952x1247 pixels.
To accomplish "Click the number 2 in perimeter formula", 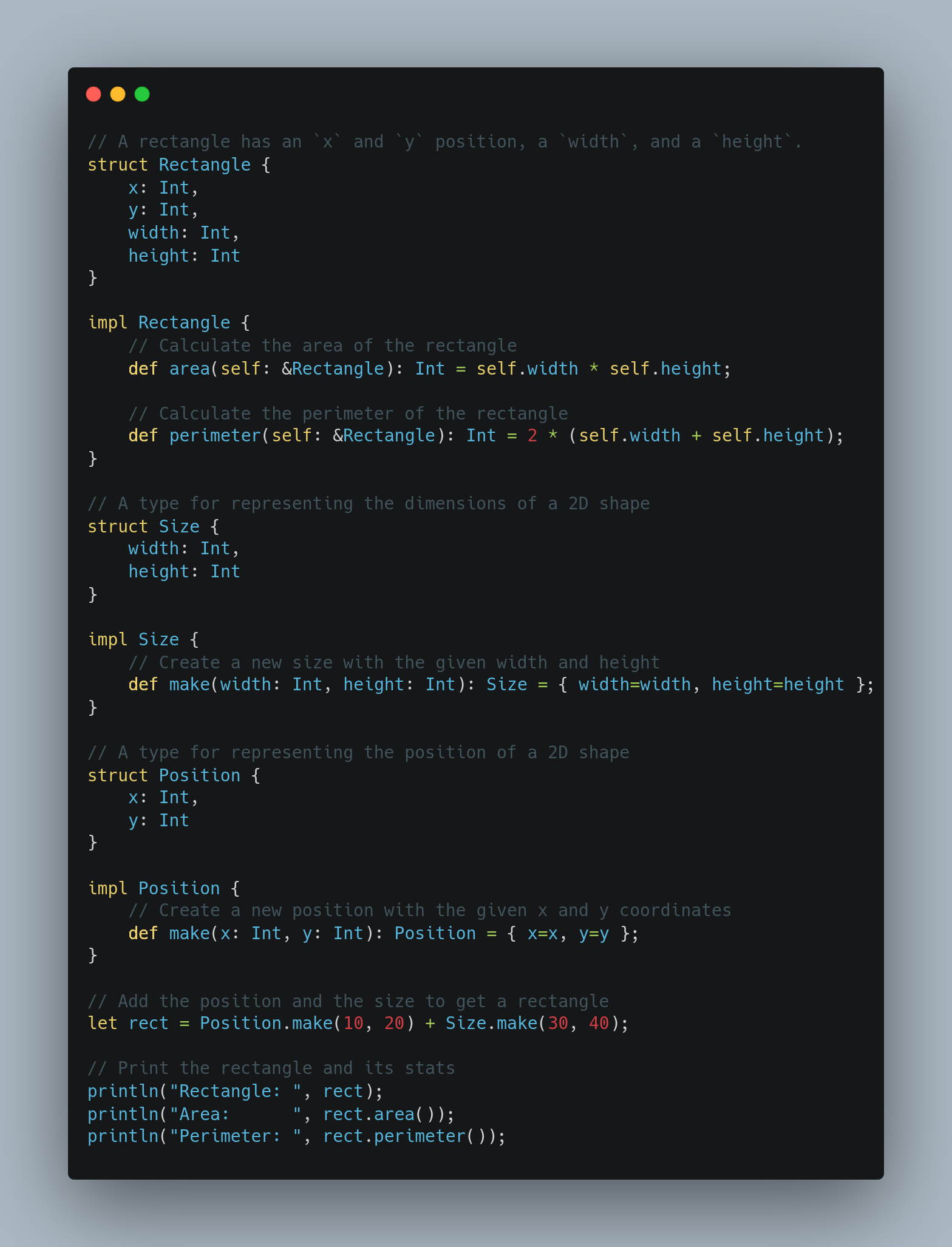I will [x=532, y=436].
